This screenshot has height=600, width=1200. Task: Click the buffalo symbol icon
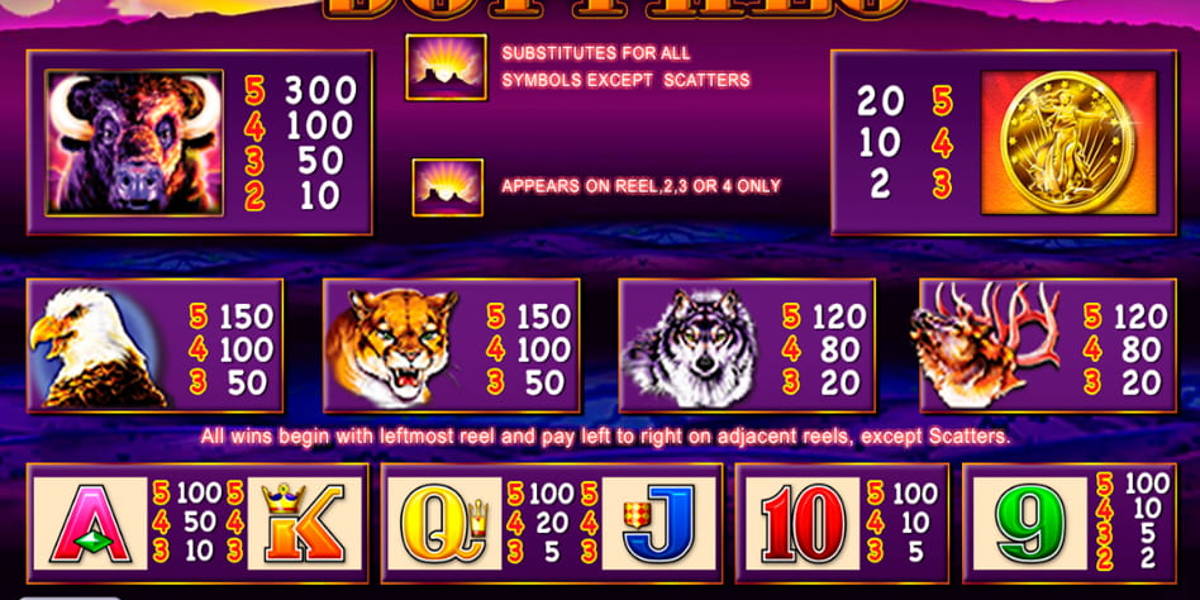[x=135, y=142]
